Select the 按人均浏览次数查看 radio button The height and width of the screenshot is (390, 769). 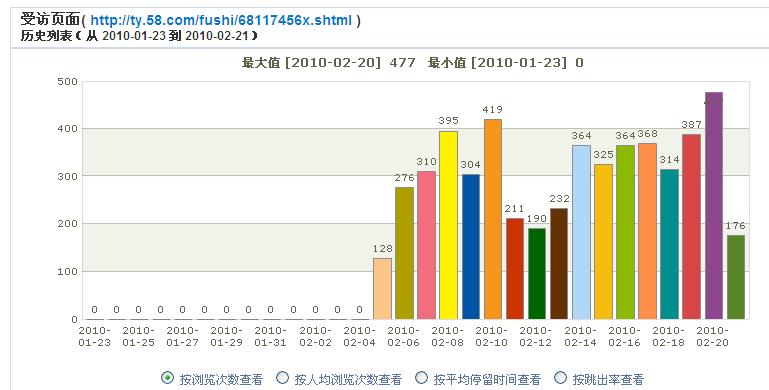(x=282, y=378)
